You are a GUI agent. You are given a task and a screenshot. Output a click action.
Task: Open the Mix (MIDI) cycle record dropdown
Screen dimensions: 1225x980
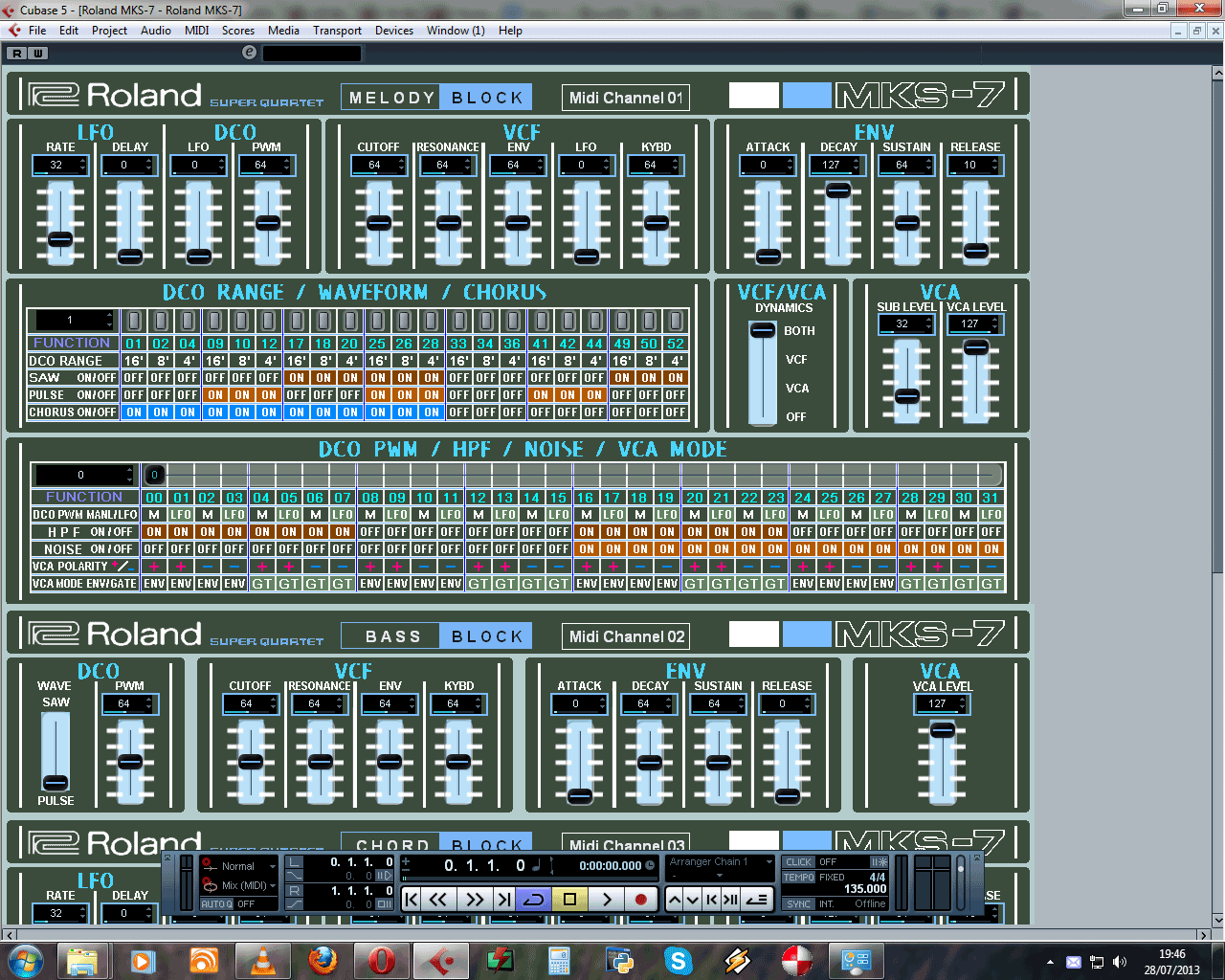tap(239, 885)
